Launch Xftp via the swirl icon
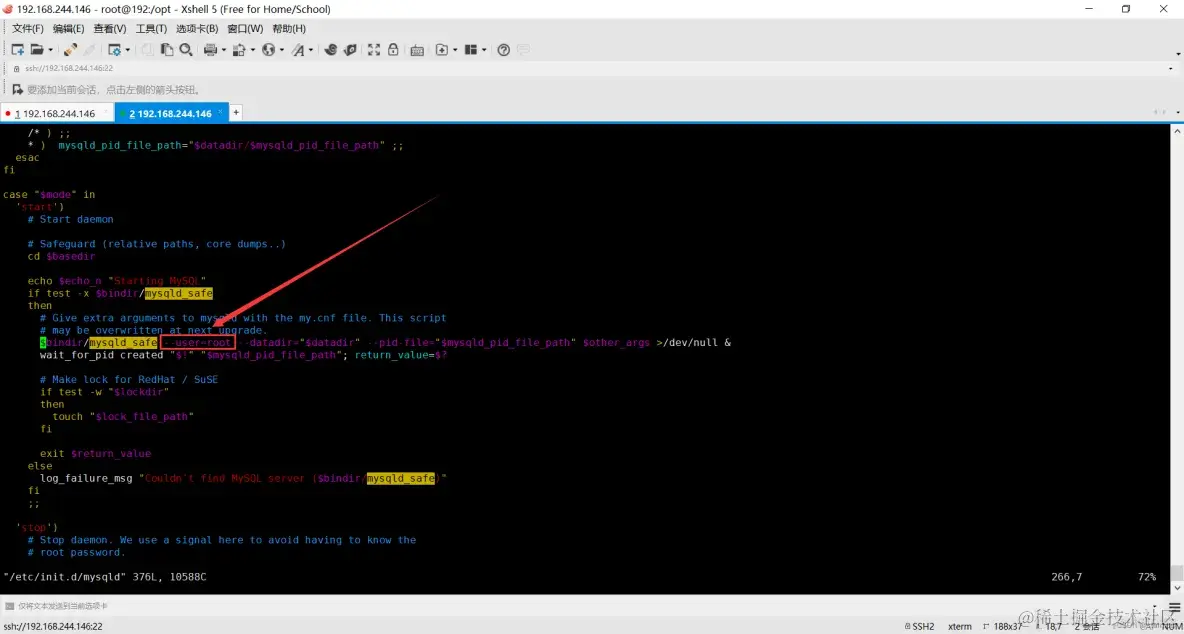 pos(331,50)
